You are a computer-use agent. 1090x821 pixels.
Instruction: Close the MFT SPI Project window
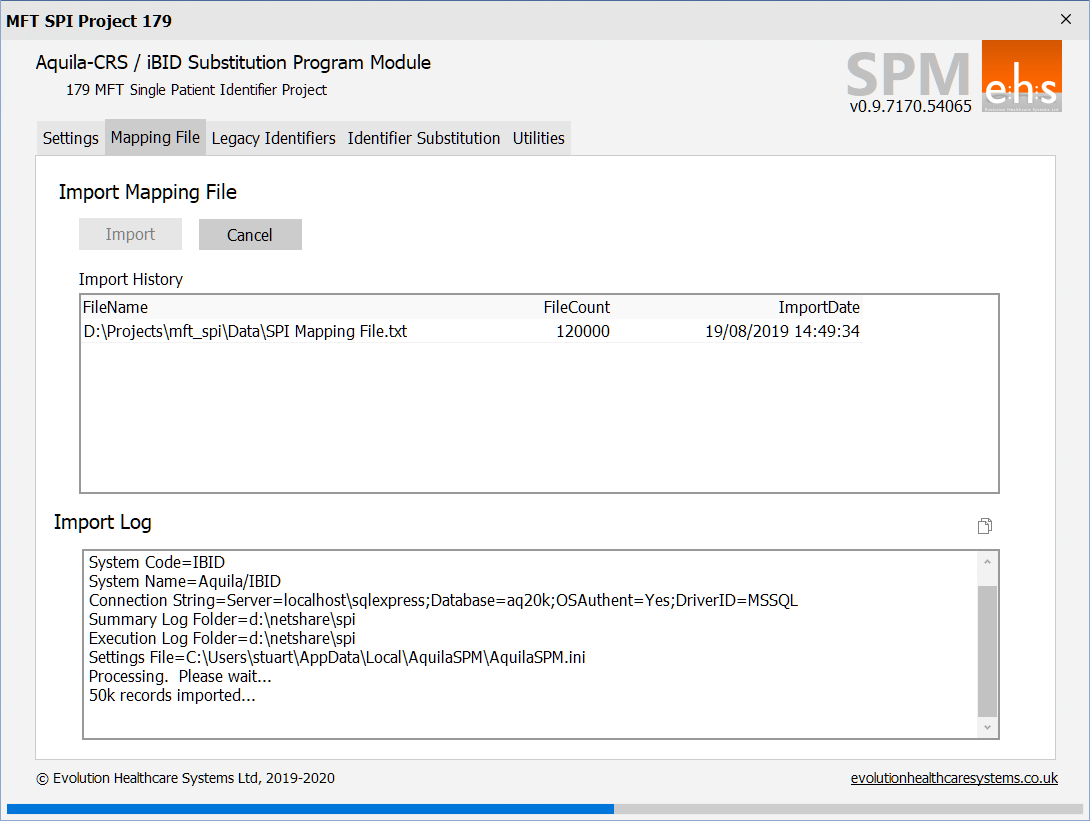pyautogui.click(x=1066, y=20)
